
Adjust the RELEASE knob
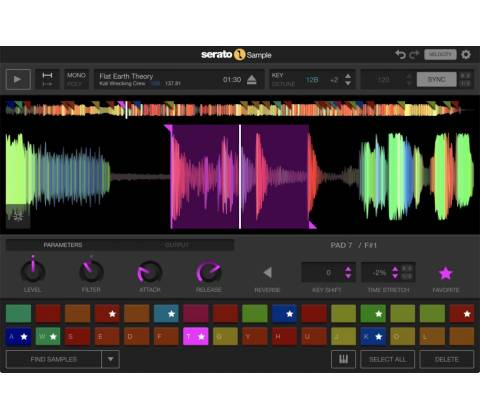209,272
